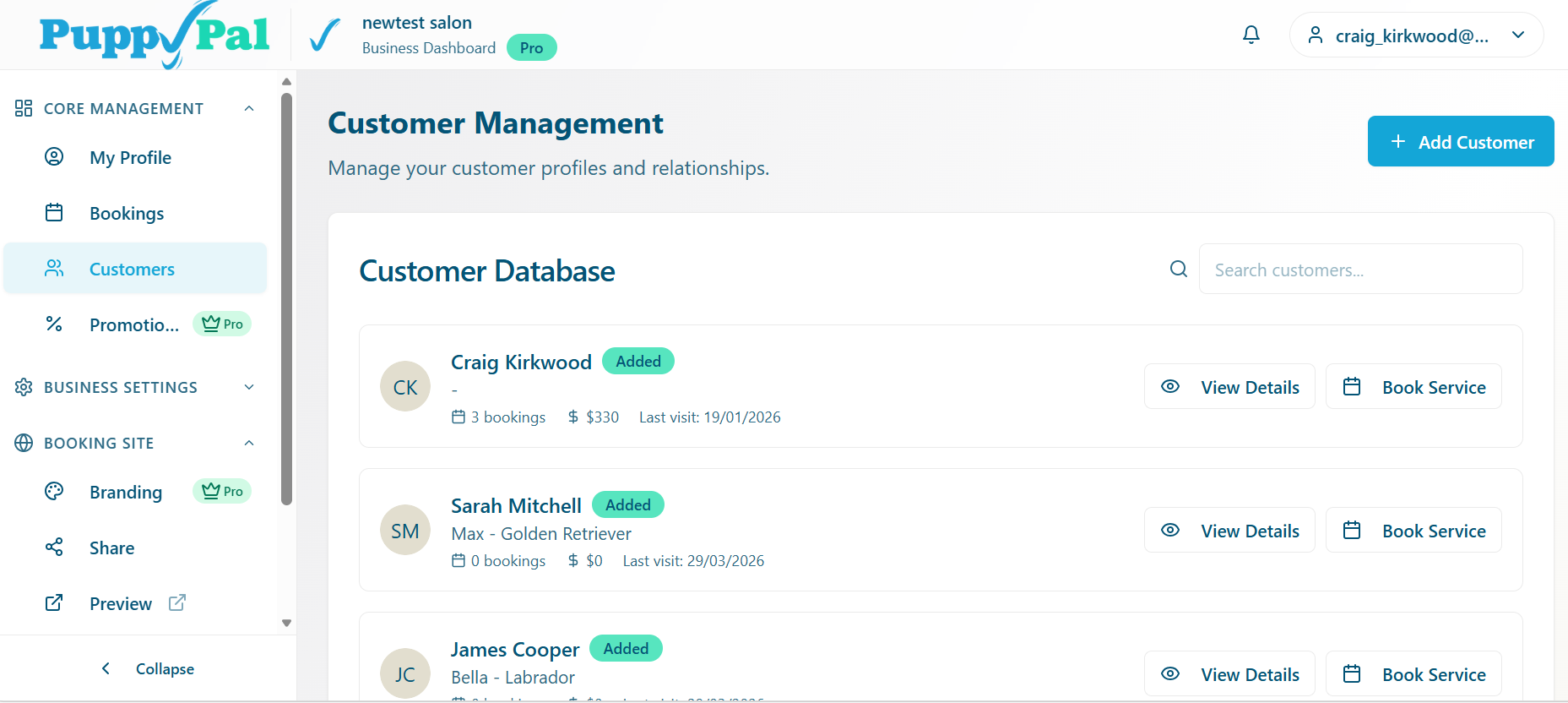The width and height of the screenshot is (1568, 703).
Task: Book Service for Craig Kirkwood
Action: [x=1413, y=387]
